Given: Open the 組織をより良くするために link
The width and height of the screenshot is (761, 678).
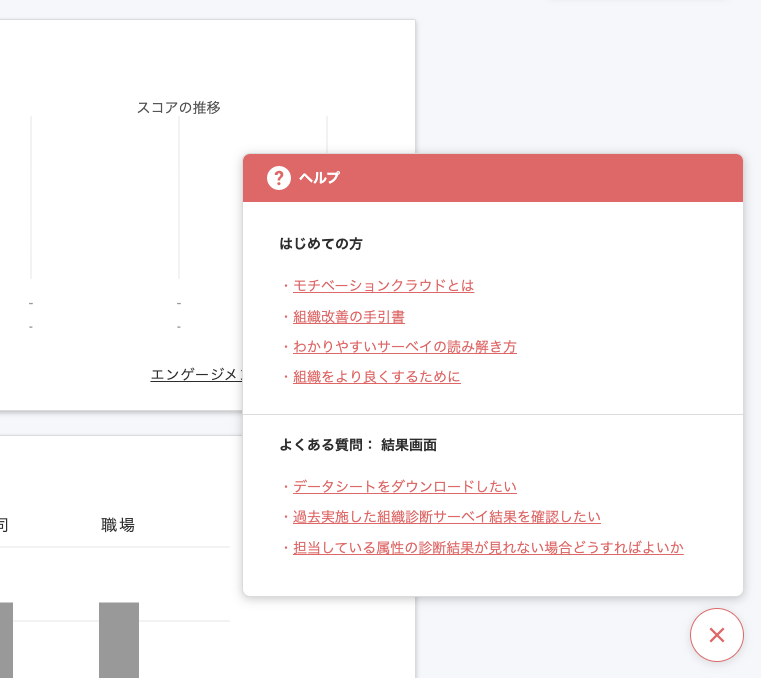Looking at the screenshot, I should (x=376, y=377).
